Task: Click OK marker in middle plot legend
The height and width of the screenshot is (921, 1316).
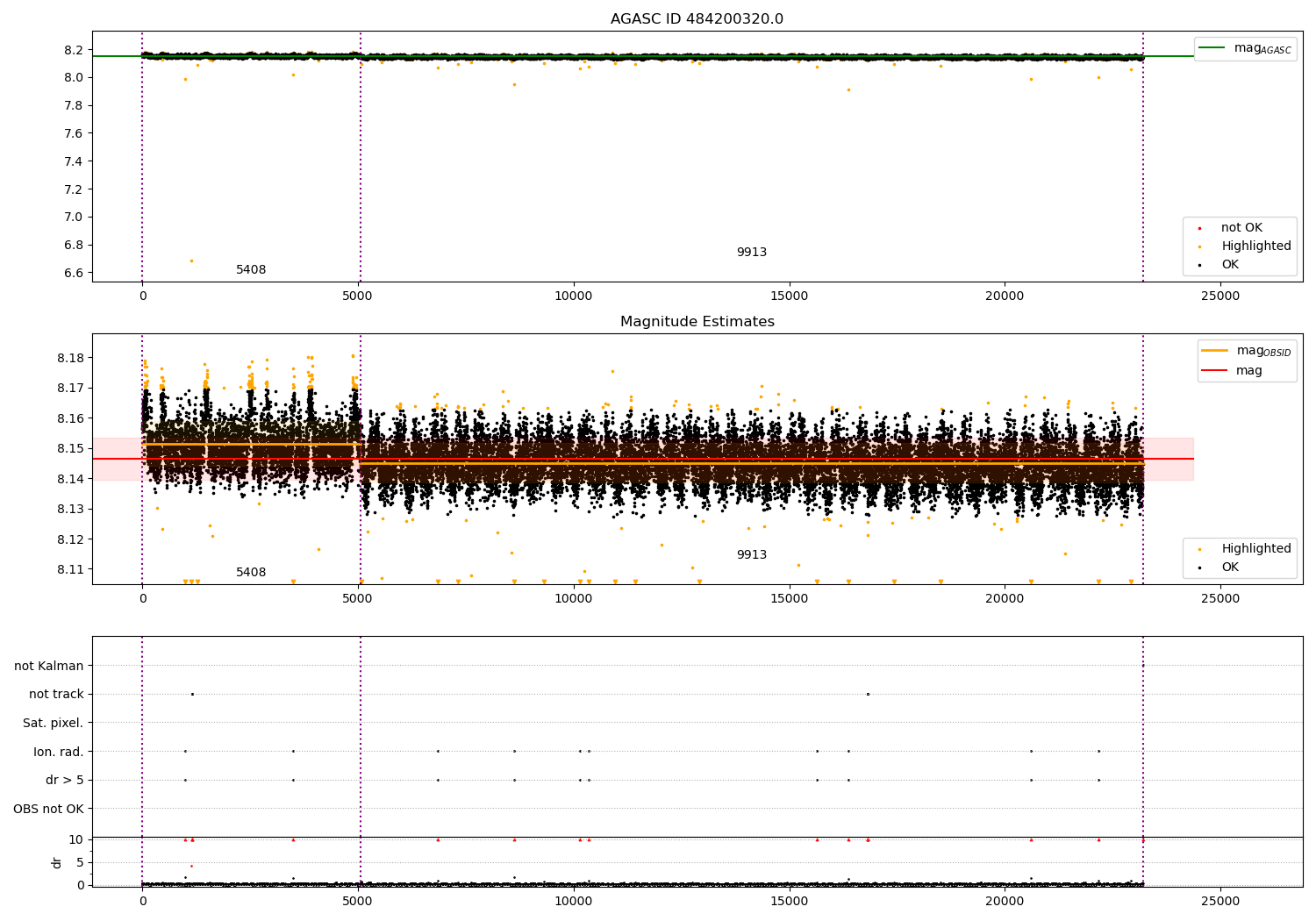Action: (1200, 568)
